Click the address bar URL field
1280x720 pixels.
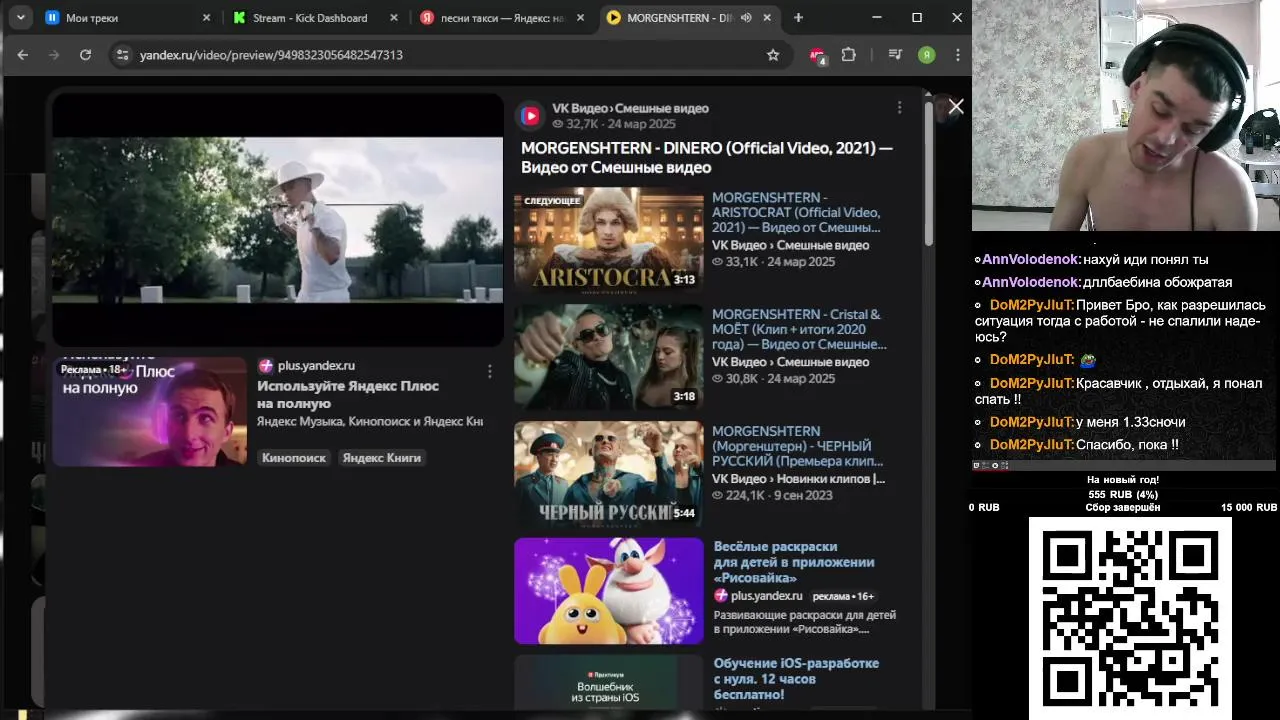[450, 55]
